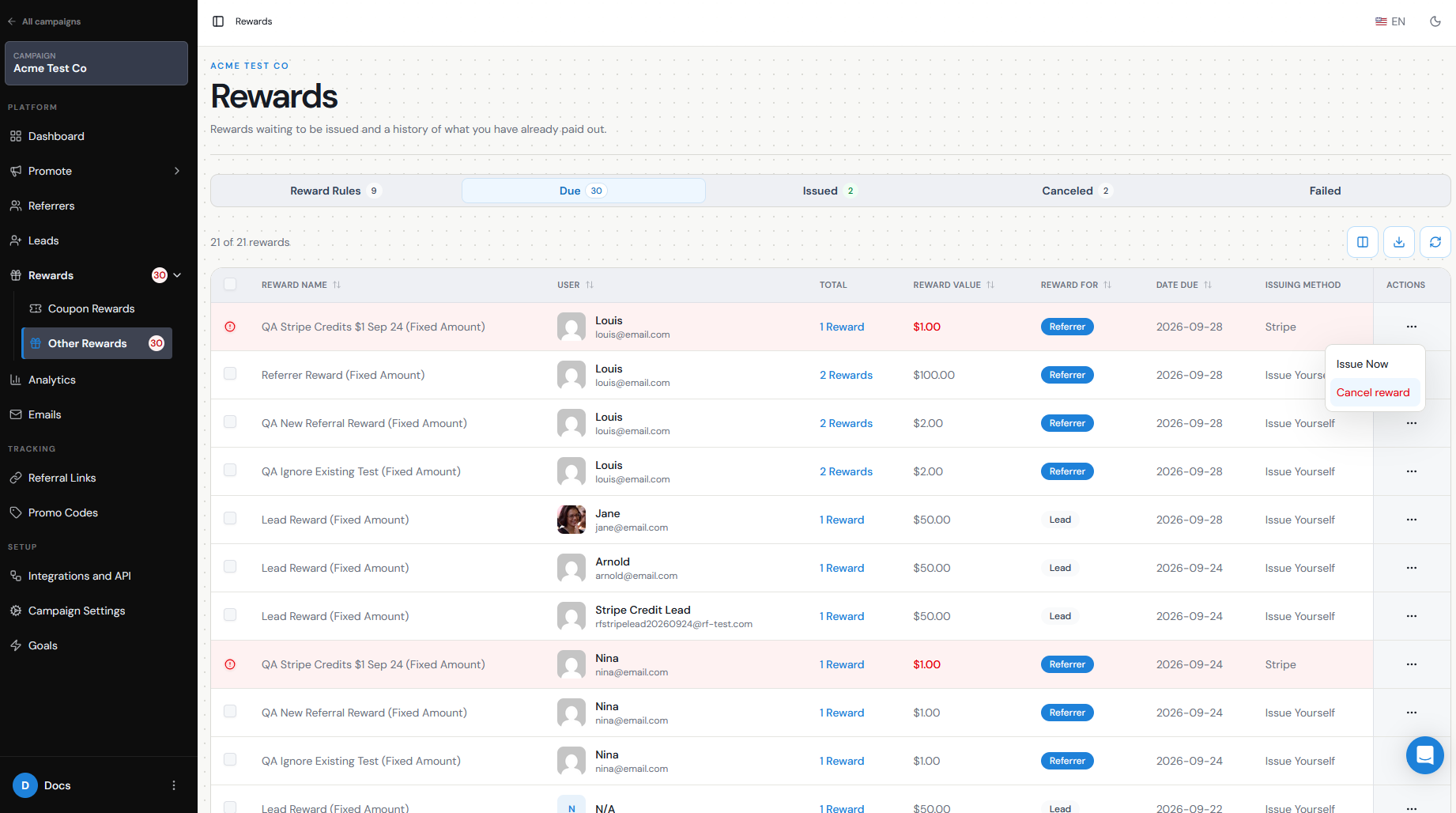
Task: Switch to dark mode moon icon
Action: pyautogui.click(x=1435, y=21)
